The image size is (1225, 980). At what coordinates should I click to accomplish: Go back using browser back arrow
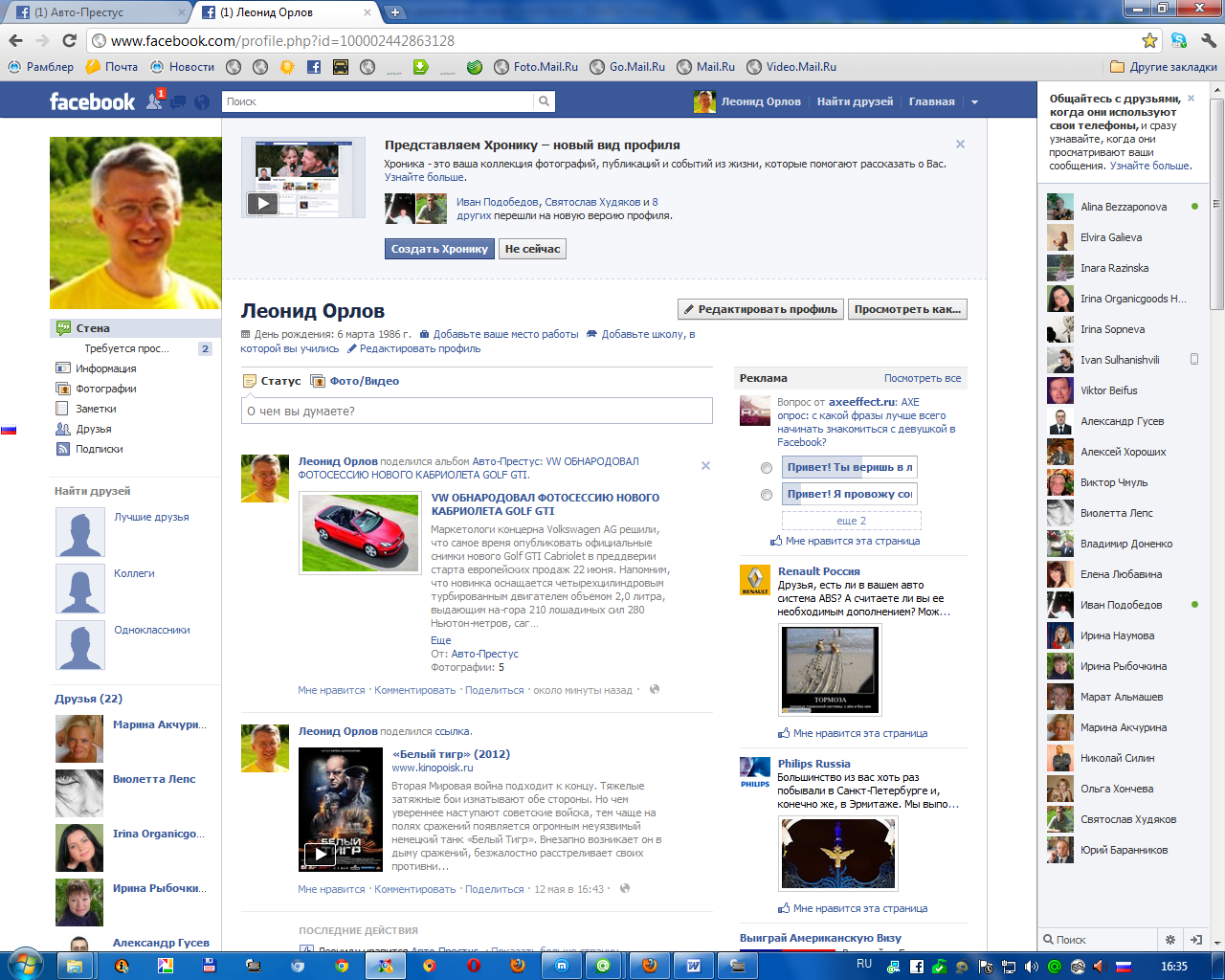pyautogui.click(x=15, y=40)
